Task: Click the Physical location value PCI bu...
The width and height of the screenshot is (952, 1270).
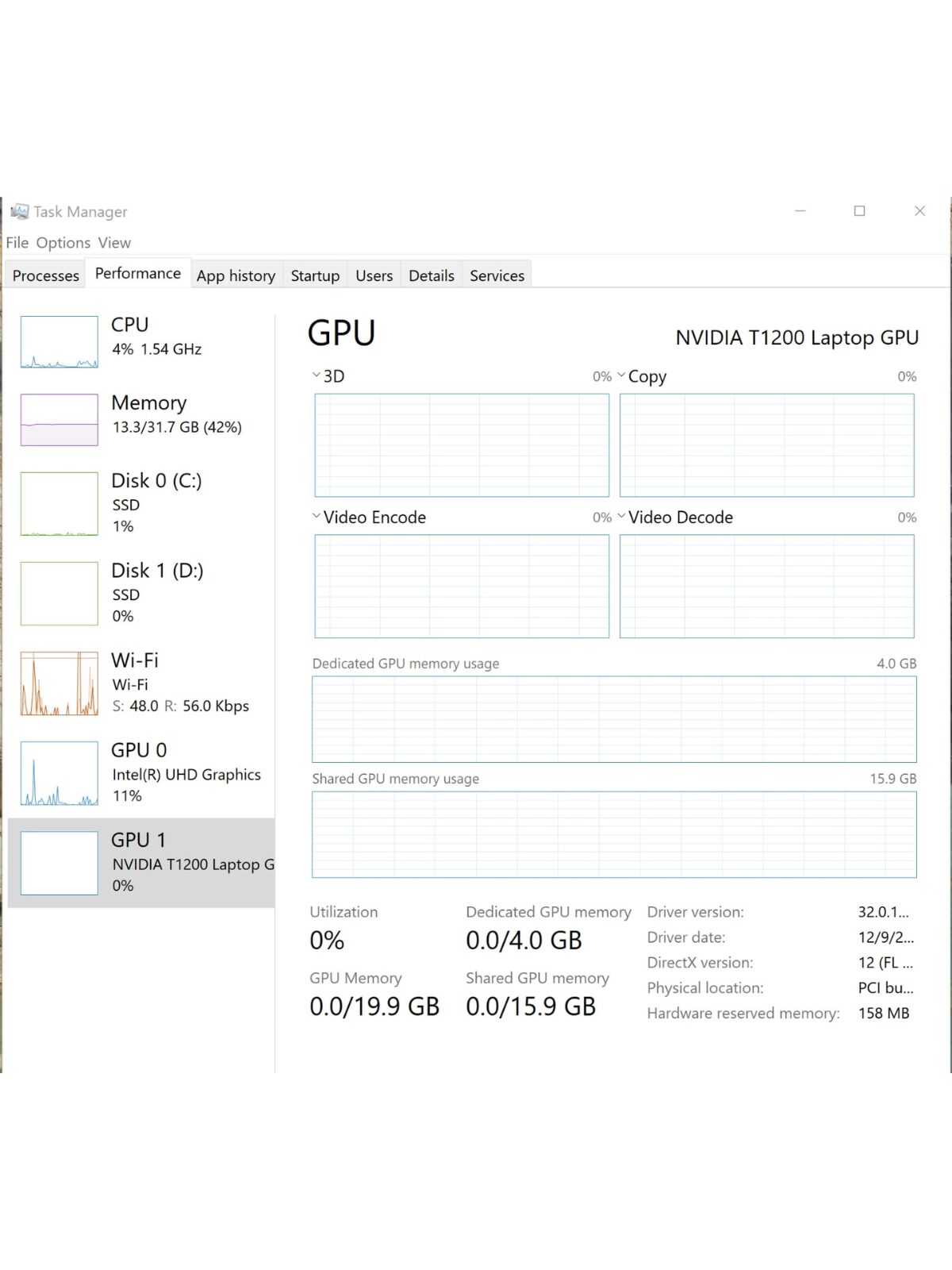Action: click(x=886, y=988)
